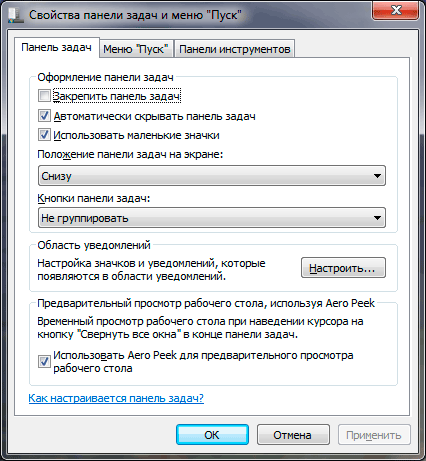Viewport: 426px width, 461px height.
Task: Open the Как настраивается панель задач? link
Action: (116, 398)
